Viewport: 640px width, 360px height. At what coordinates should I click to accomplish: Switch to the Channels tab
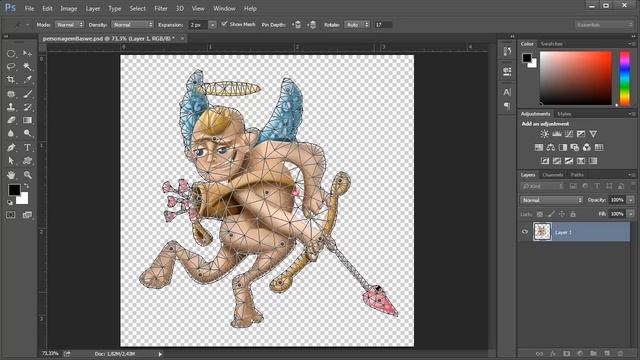(x=553, y=175)
